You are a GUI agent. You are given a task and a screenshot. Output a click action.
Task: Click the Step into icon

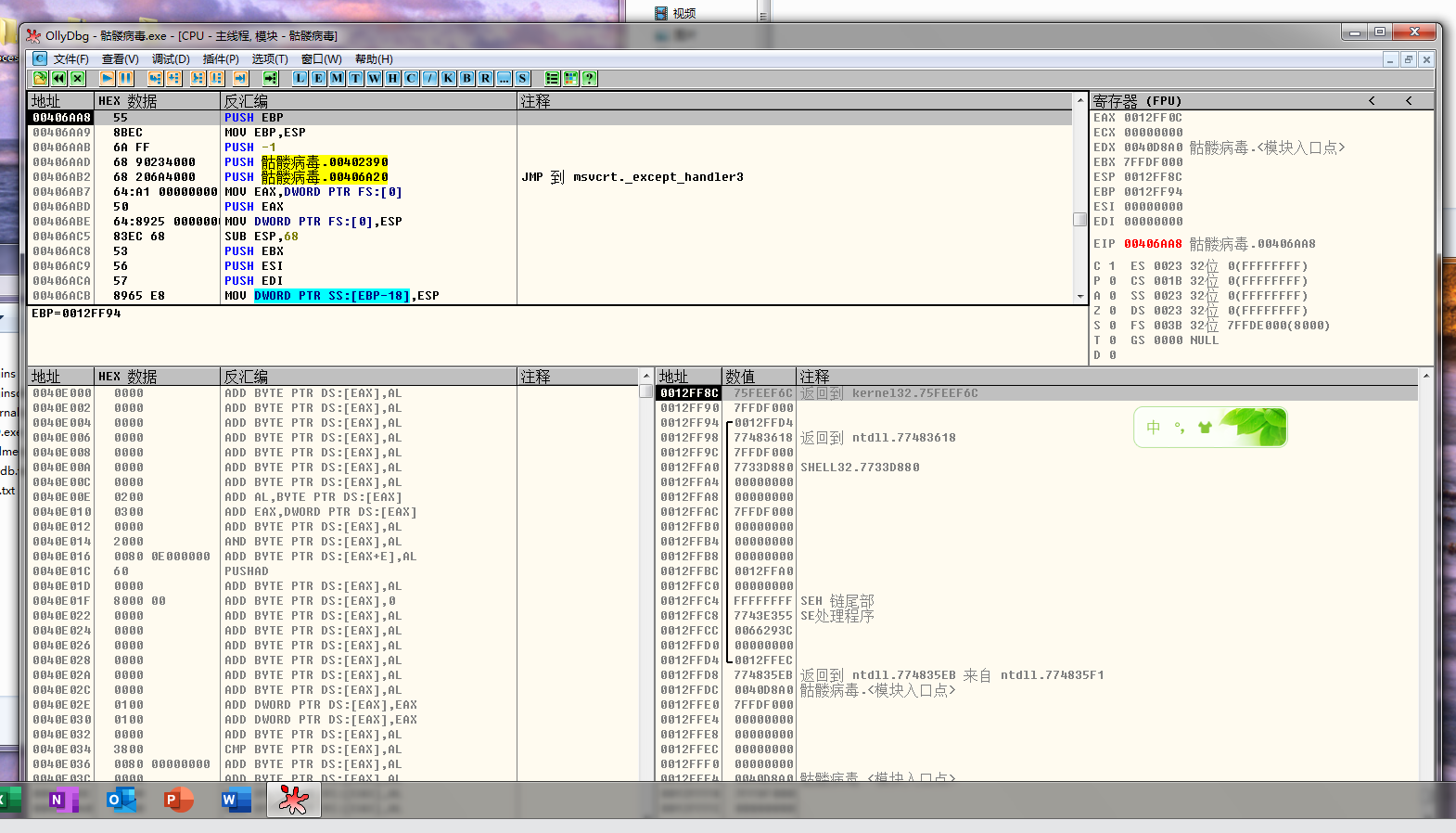pos(155,79)
